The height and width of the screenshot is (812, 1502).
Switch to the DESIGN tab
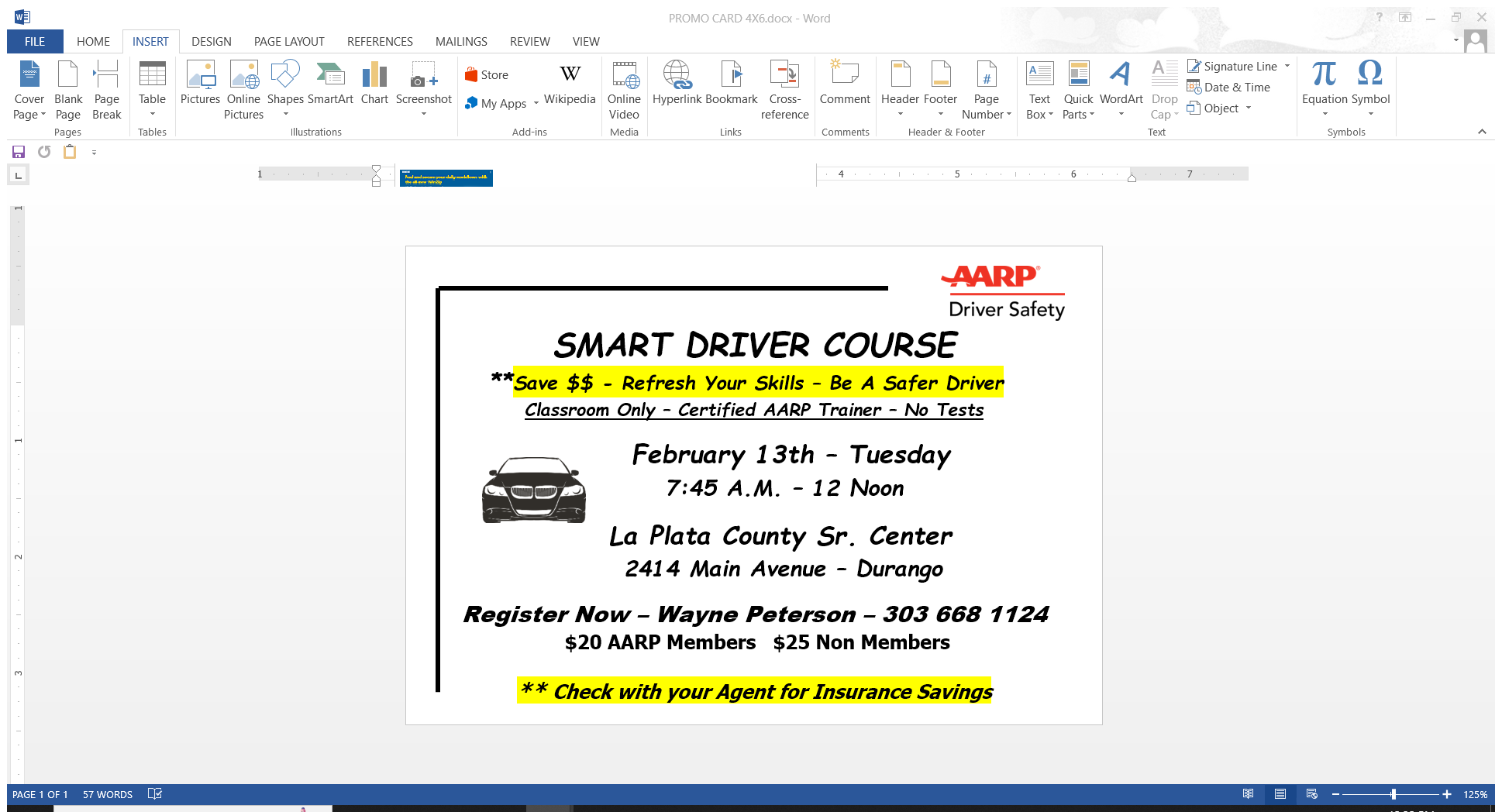click(212, 42)
